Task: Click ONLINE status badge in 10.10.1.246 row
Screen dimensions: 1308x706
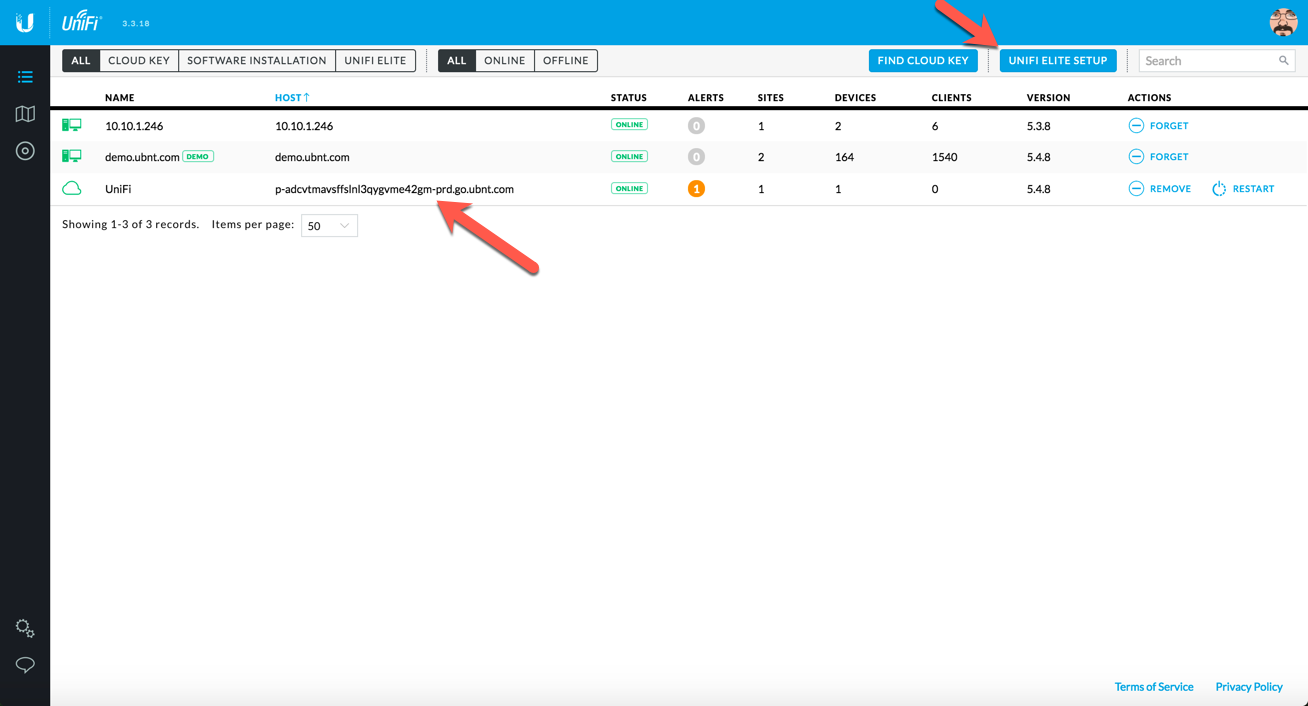Action: [x=629, y=125]
